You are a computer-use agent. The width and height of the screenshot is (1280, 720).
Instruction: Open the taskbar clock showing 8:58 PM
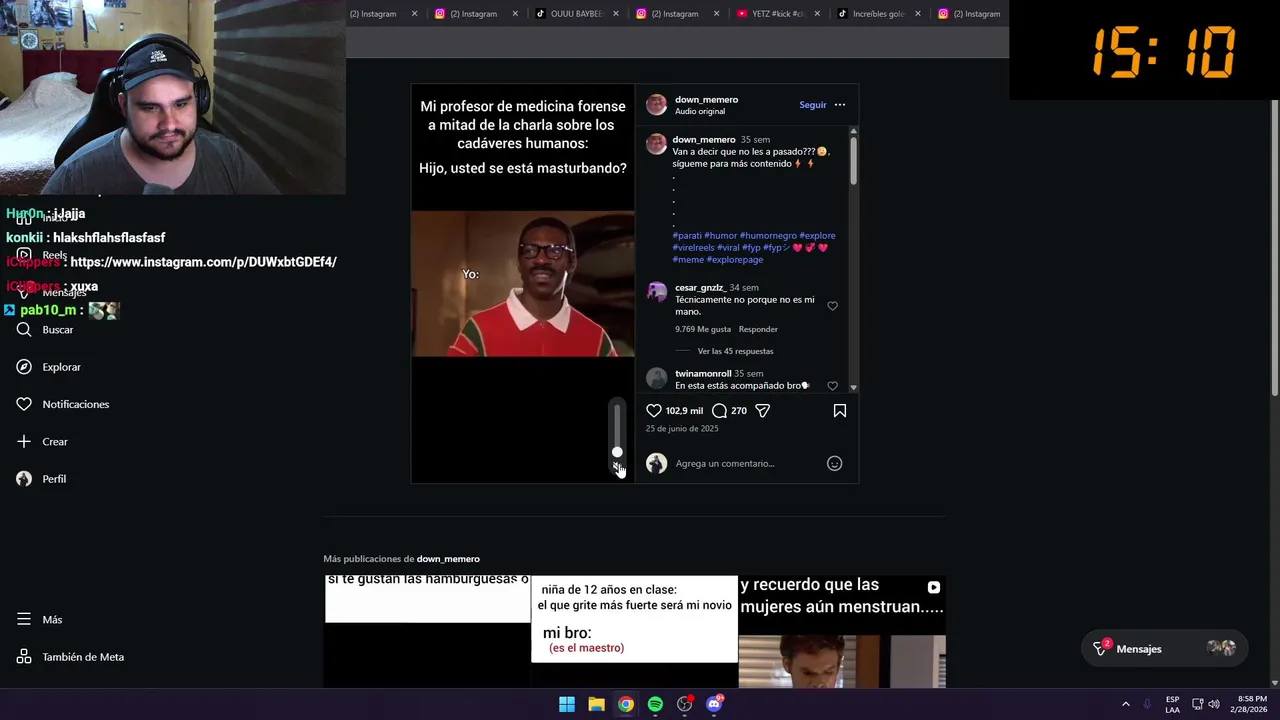pyautogui.click(x=1252, y=704)
